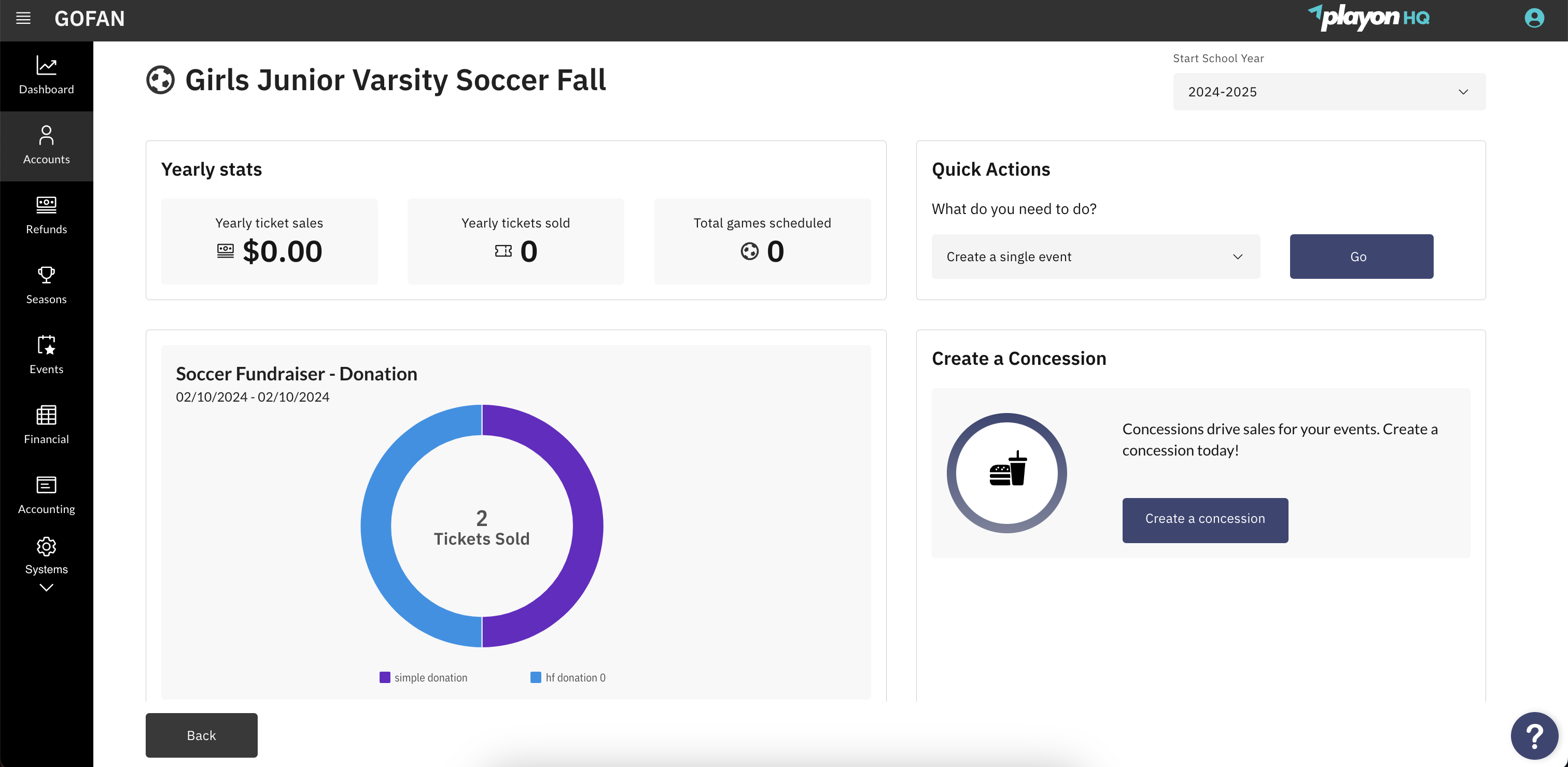Screen dimensions: 1568x767
Task: Click the hamburger menu next to GOFAN
Action: pyautogui.click(x=23, y=18)
